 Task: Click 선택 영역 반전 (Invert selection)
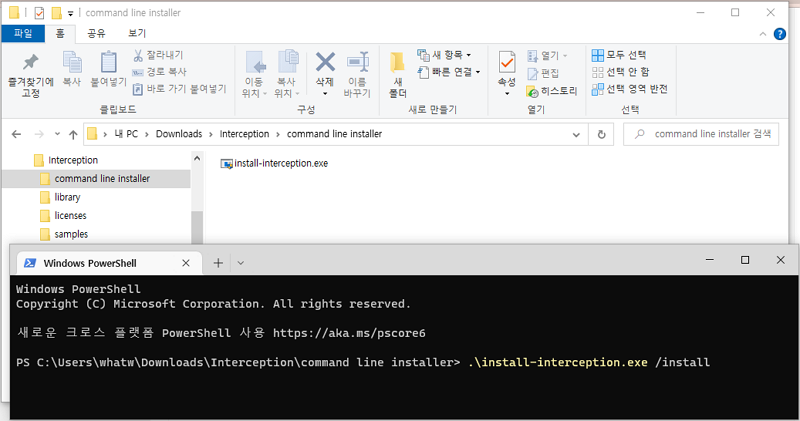pyautogui.click(x=630, y=89)
